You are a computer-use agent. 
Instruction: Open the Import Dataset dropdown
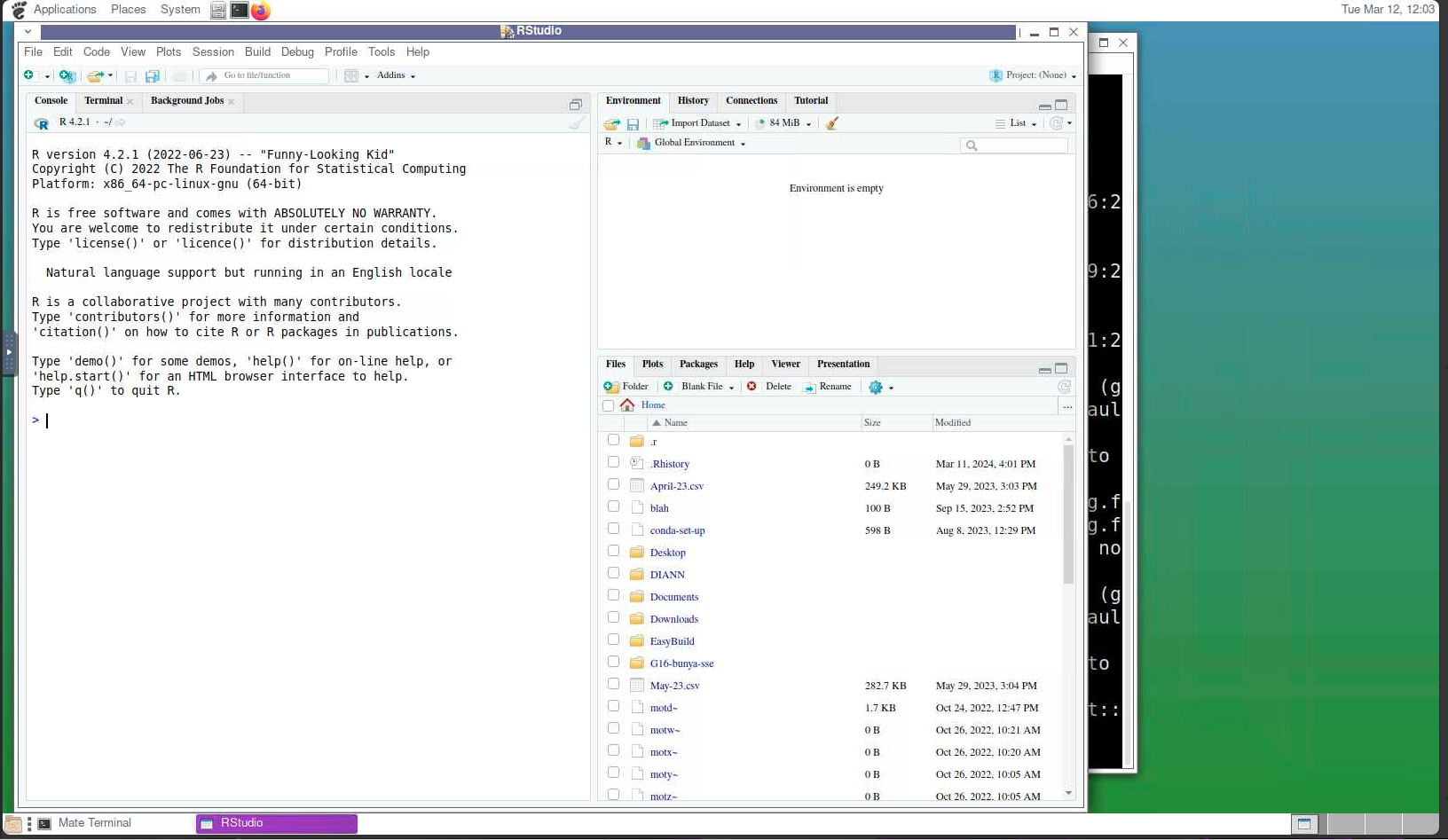697,123
